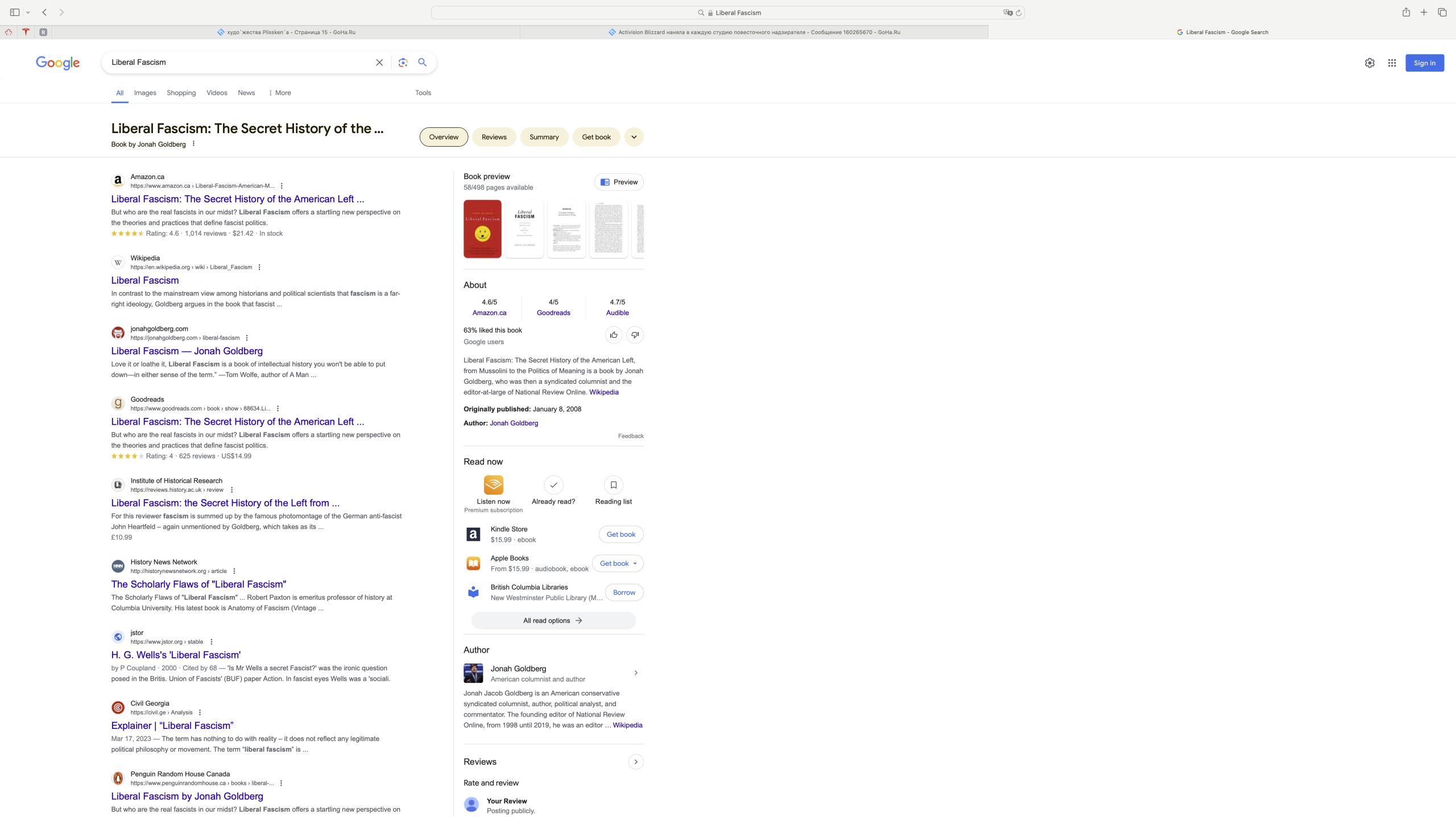Open the title page preview thumbnail
1456x817 pixels.
pyautogui.click(x=524, y=229)
